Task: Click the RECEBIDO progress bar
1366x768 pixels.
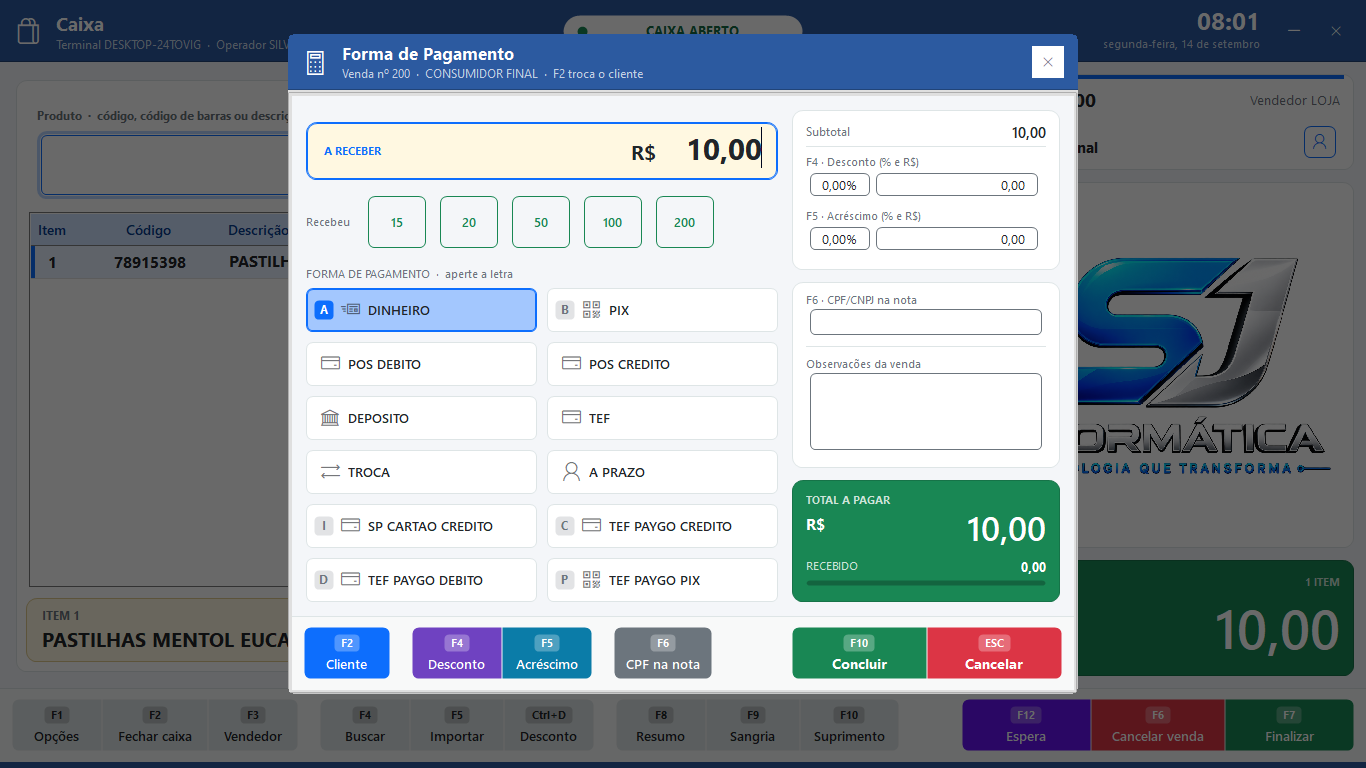Action: pyautogui.click(x=926, y=583)
